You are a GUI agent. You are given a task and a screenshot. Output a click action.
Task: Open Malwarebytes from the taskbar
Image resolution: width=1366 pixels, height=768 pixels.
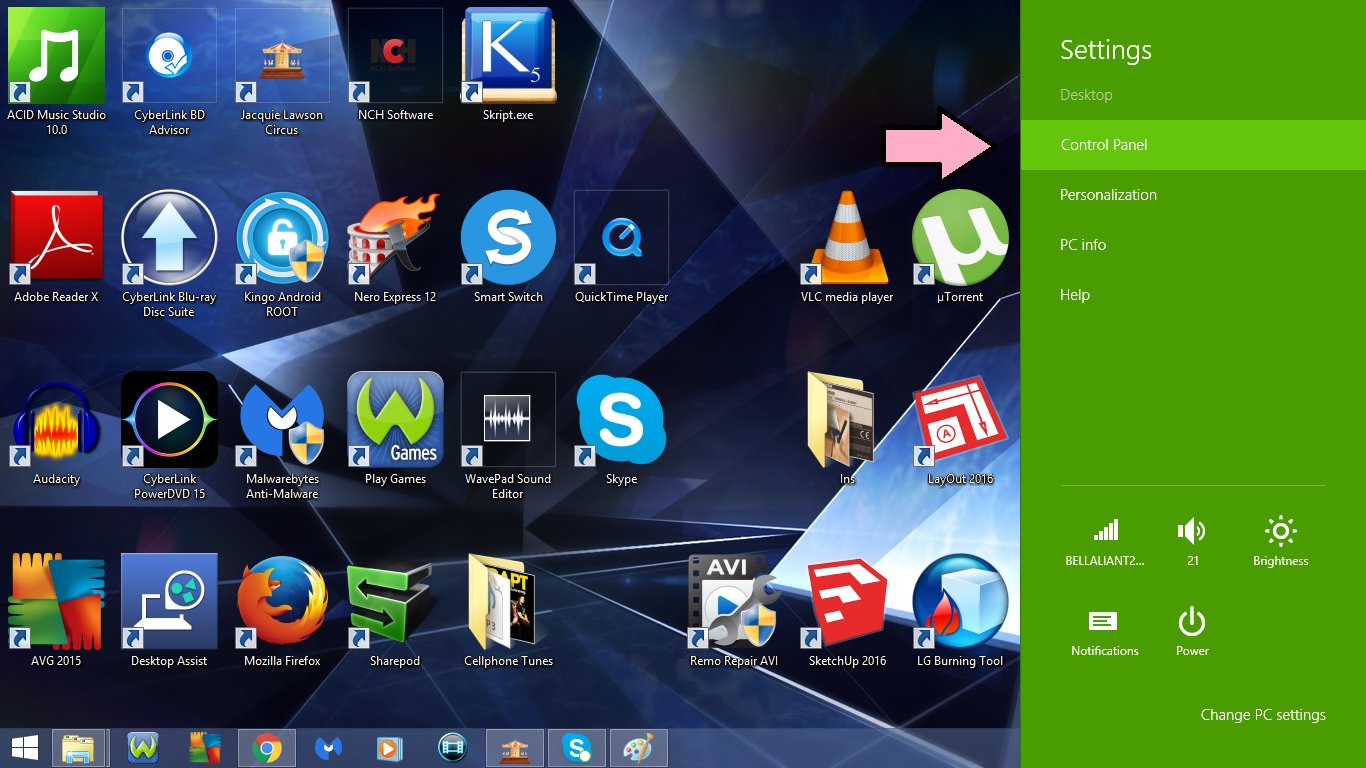(329, 748)
